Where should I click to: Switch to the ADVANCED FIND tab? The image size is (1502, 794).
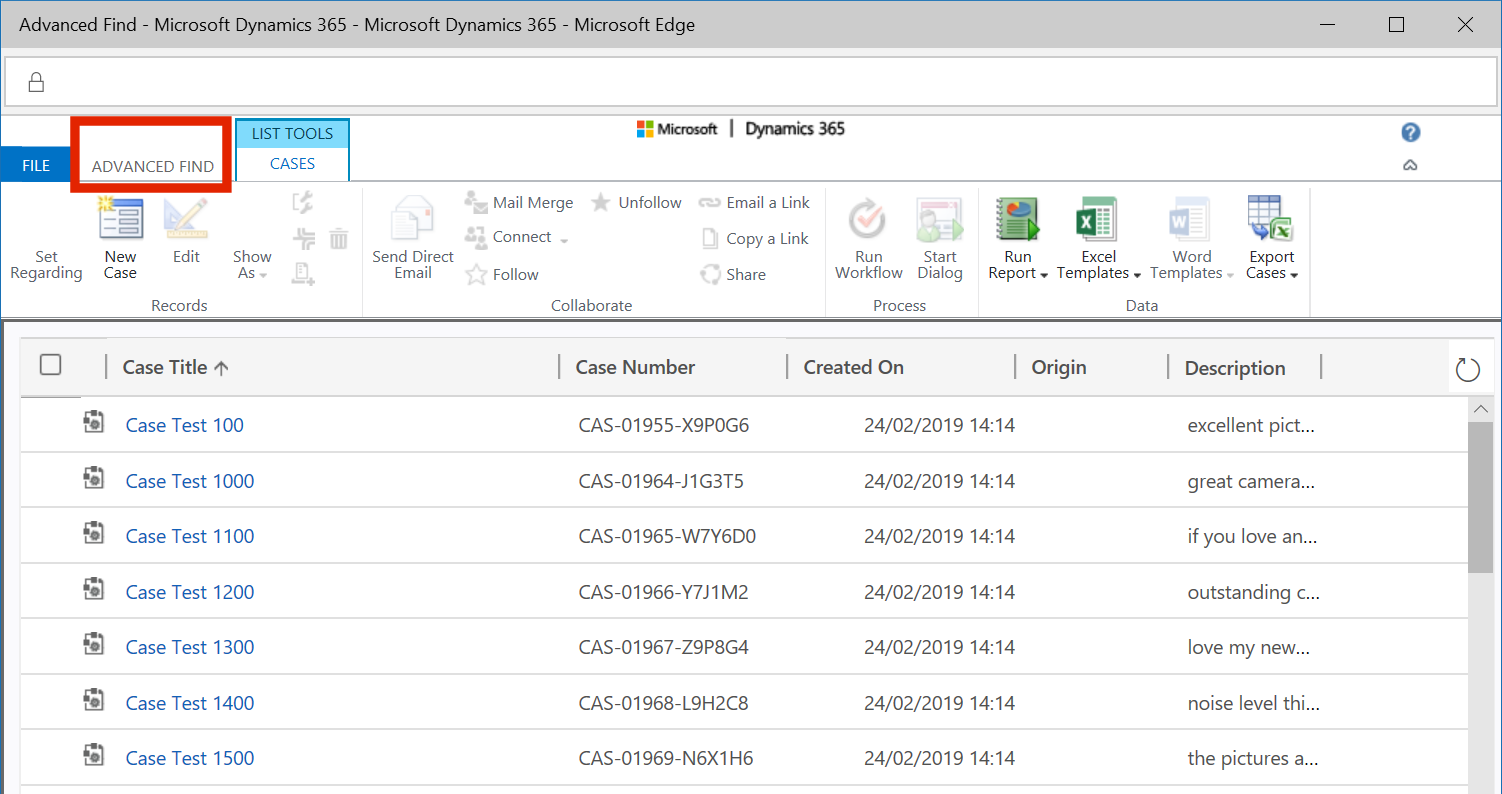click(x=153, y=167)
